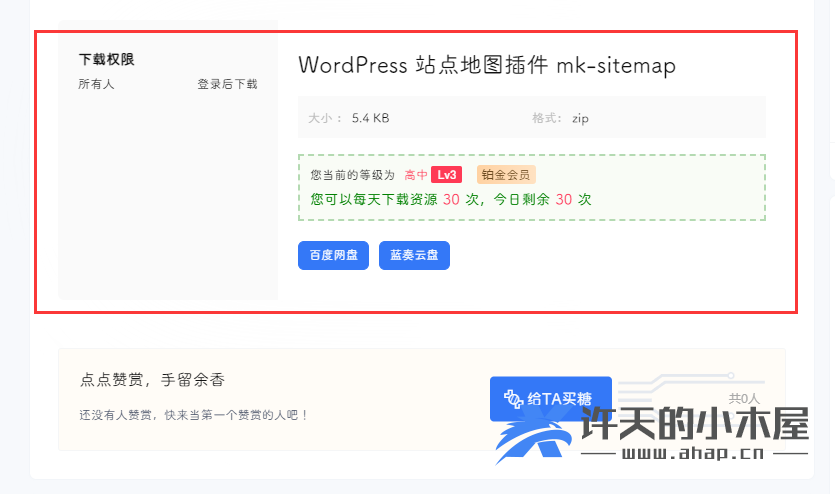
Task: Click the 所有人 label
Action: click(96, 84)
